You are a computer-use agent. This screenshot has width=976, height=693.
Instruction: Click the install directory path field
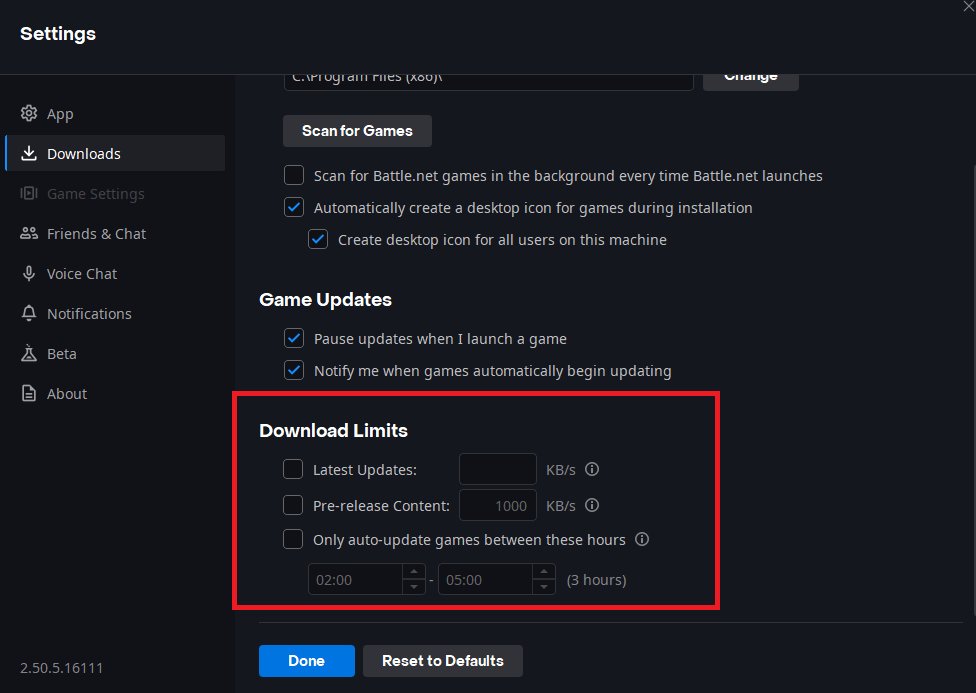pyautogui.click(x=489, y=82)
